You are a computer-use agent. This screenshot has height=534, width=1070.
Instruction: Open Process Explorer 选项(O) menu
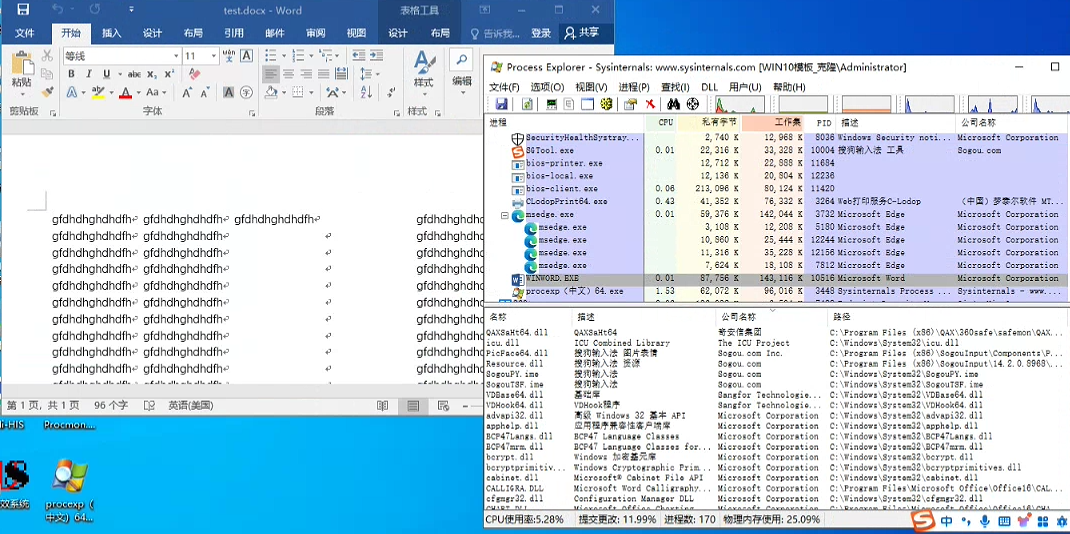point(547,87)
